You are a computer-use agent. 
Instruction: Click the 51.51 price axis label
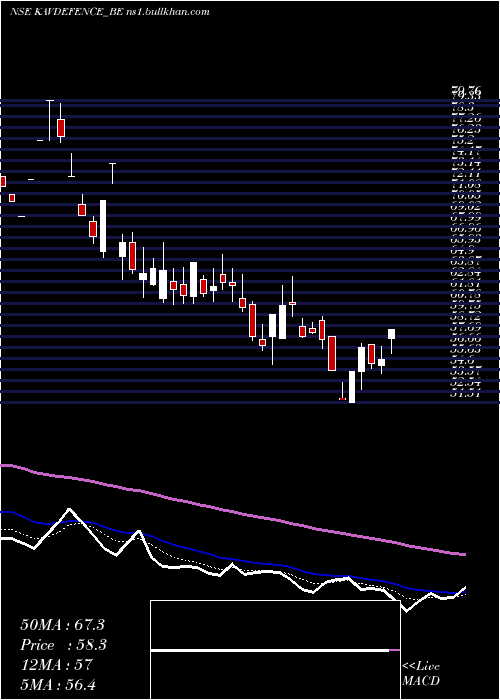tap(466, 393)
